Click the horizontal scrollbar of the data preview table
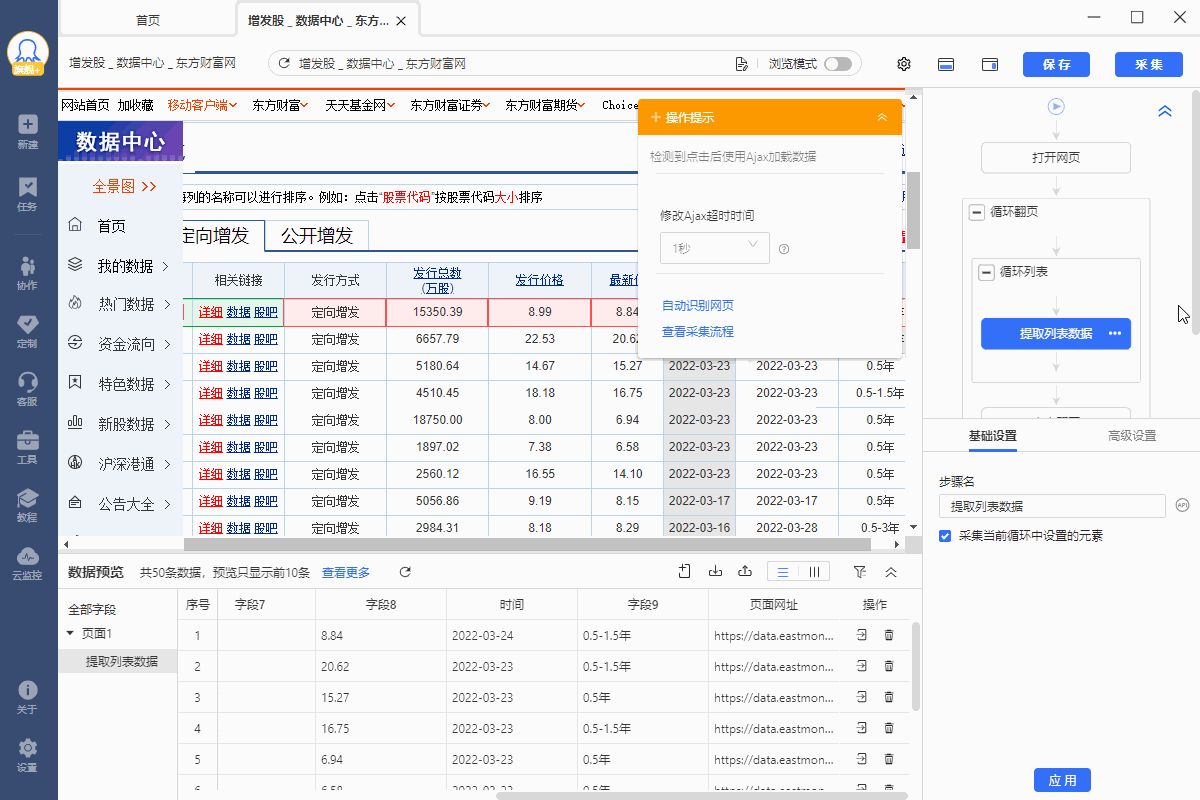The image size is (1200, 800). click(x=702, y=795)
